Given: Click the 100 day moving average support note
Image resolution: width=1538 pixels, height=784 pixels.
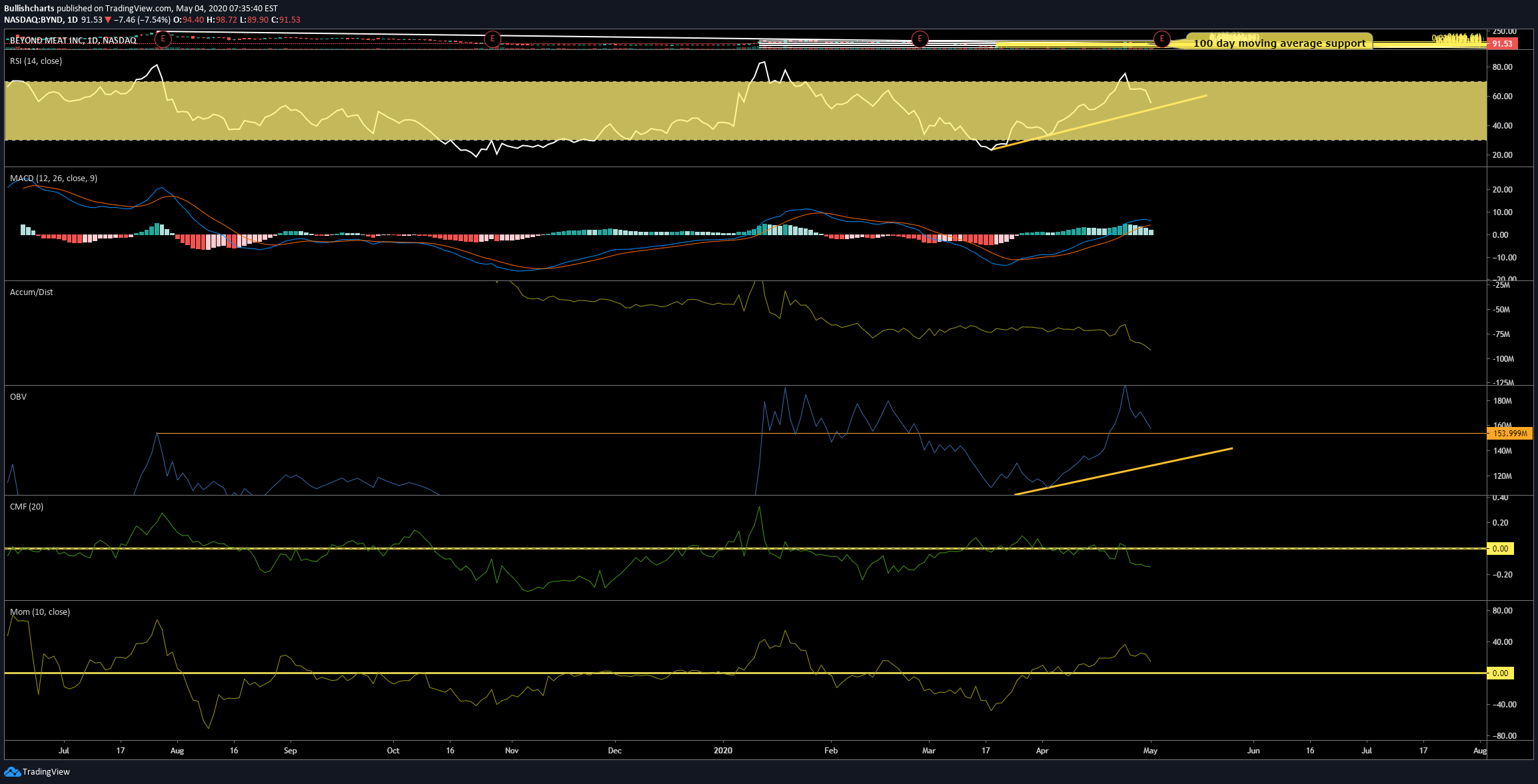Looking at the screenshot, I should click(1279, 43).
